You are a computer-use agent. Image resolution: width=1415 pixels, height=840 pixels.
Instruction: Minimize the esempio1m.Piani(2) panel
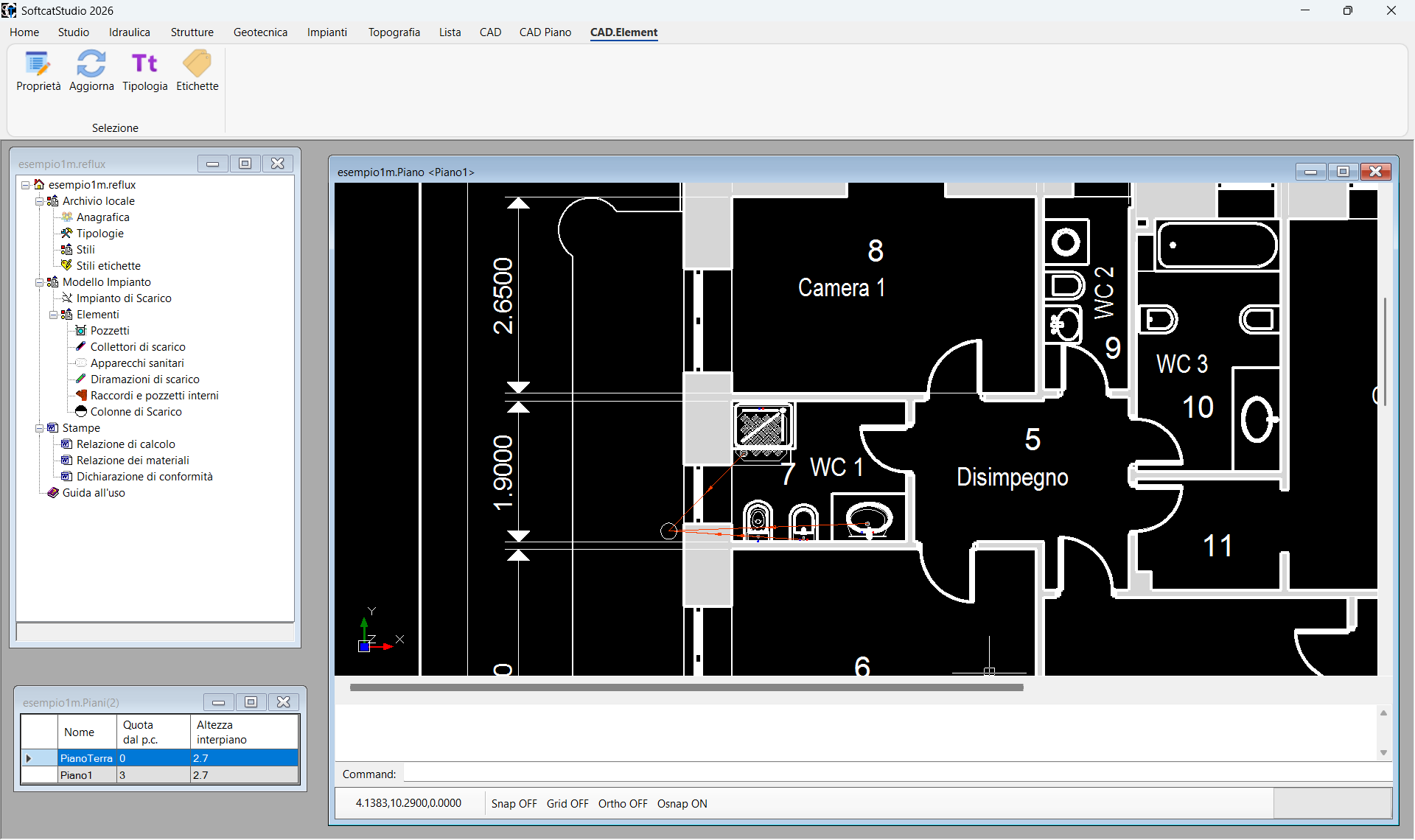pyautogui.click(x=219, y=702)
